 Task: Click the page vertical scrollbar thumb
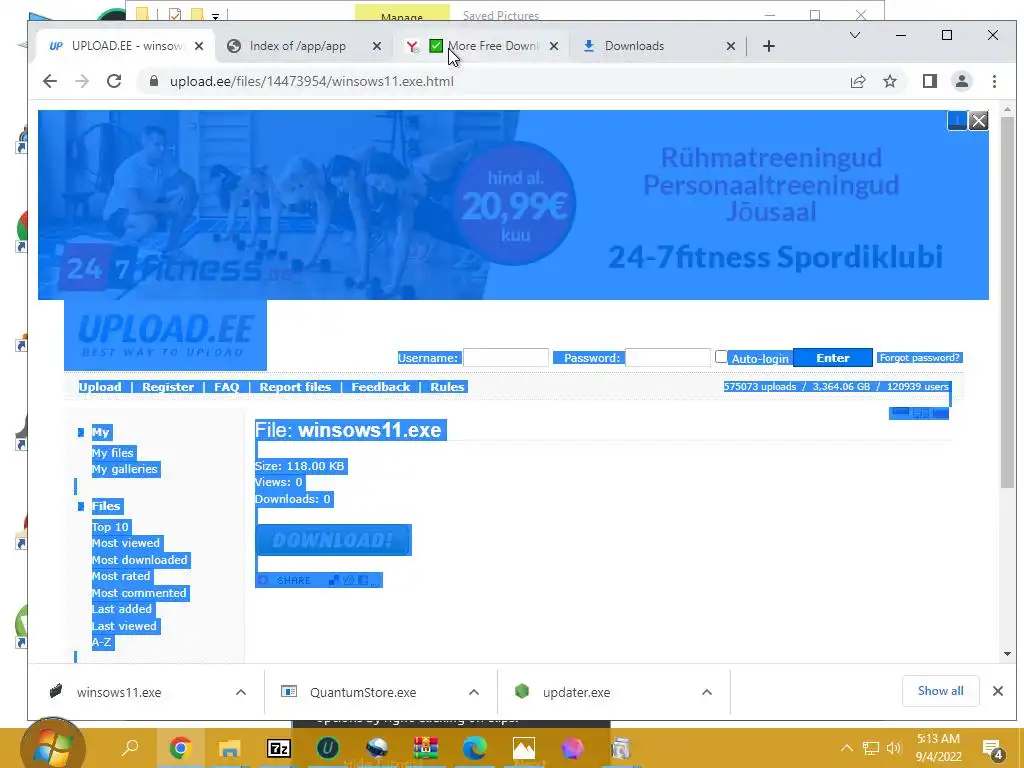1006,302
